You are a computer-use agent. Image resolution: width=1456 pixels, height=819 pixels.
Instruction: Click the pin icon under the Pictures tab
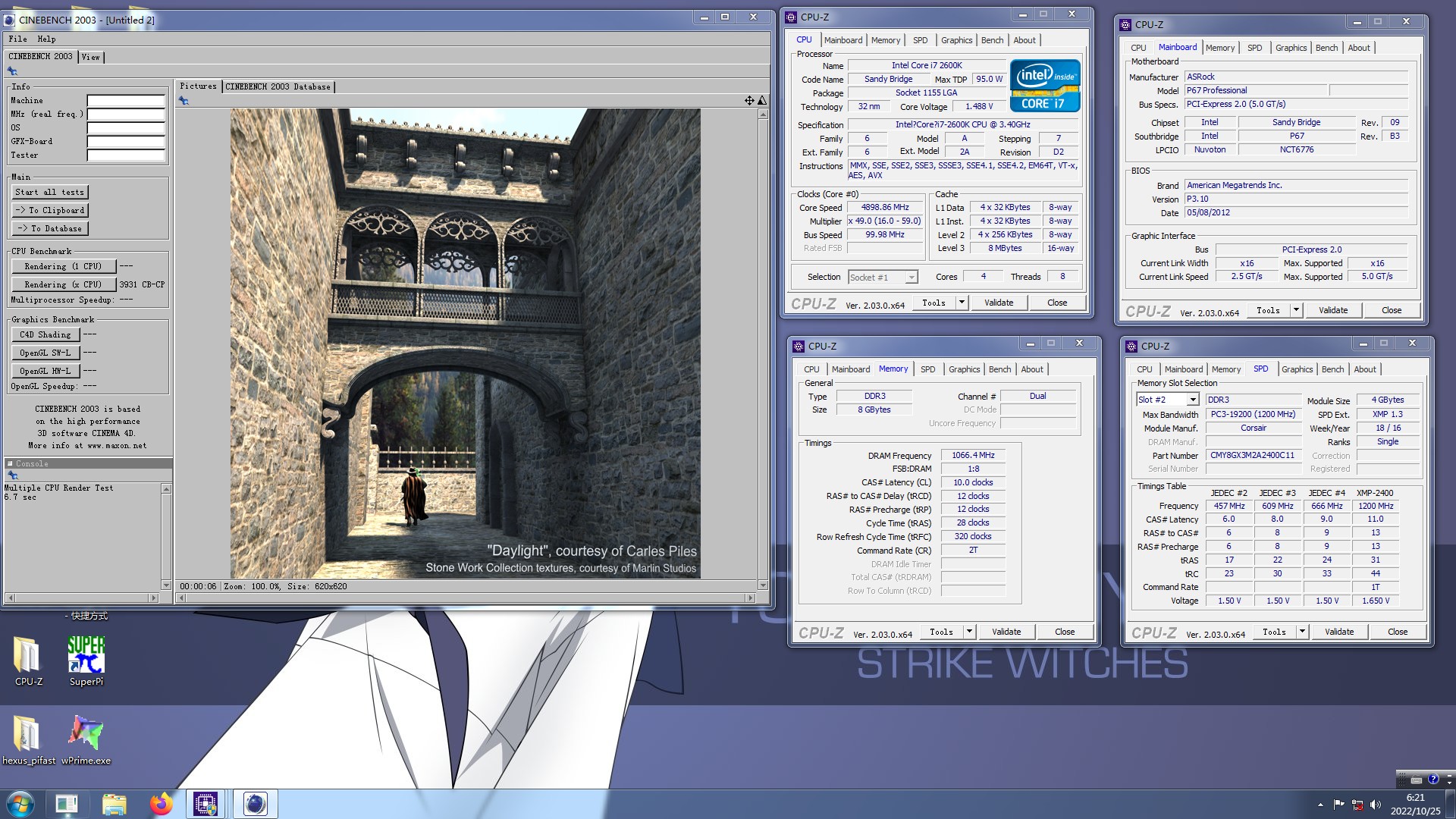tap(184, 101)
